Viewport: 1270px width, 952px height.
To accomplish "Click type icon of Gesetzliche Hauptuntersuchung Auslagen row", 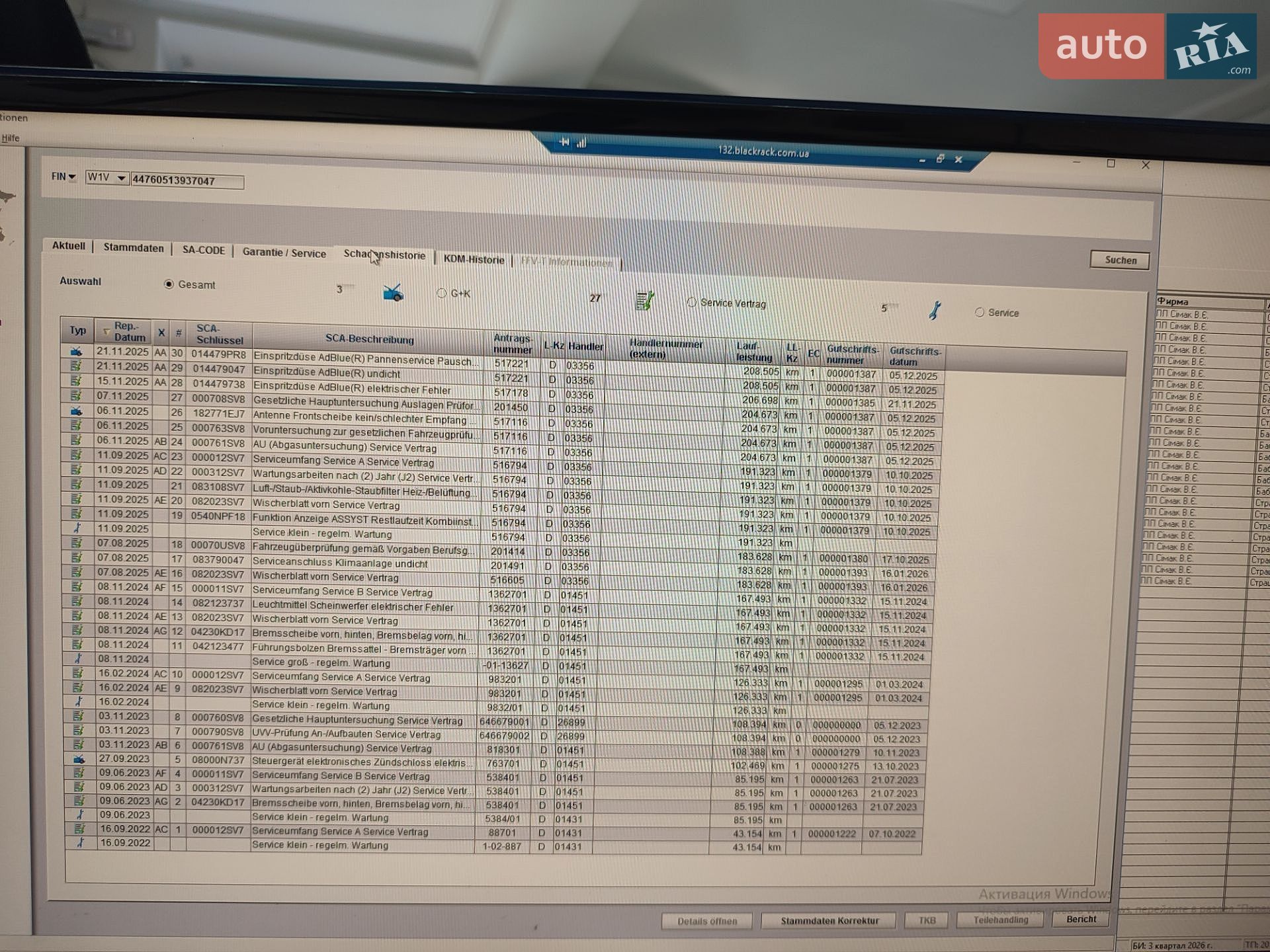I will (x=77, y=395).
